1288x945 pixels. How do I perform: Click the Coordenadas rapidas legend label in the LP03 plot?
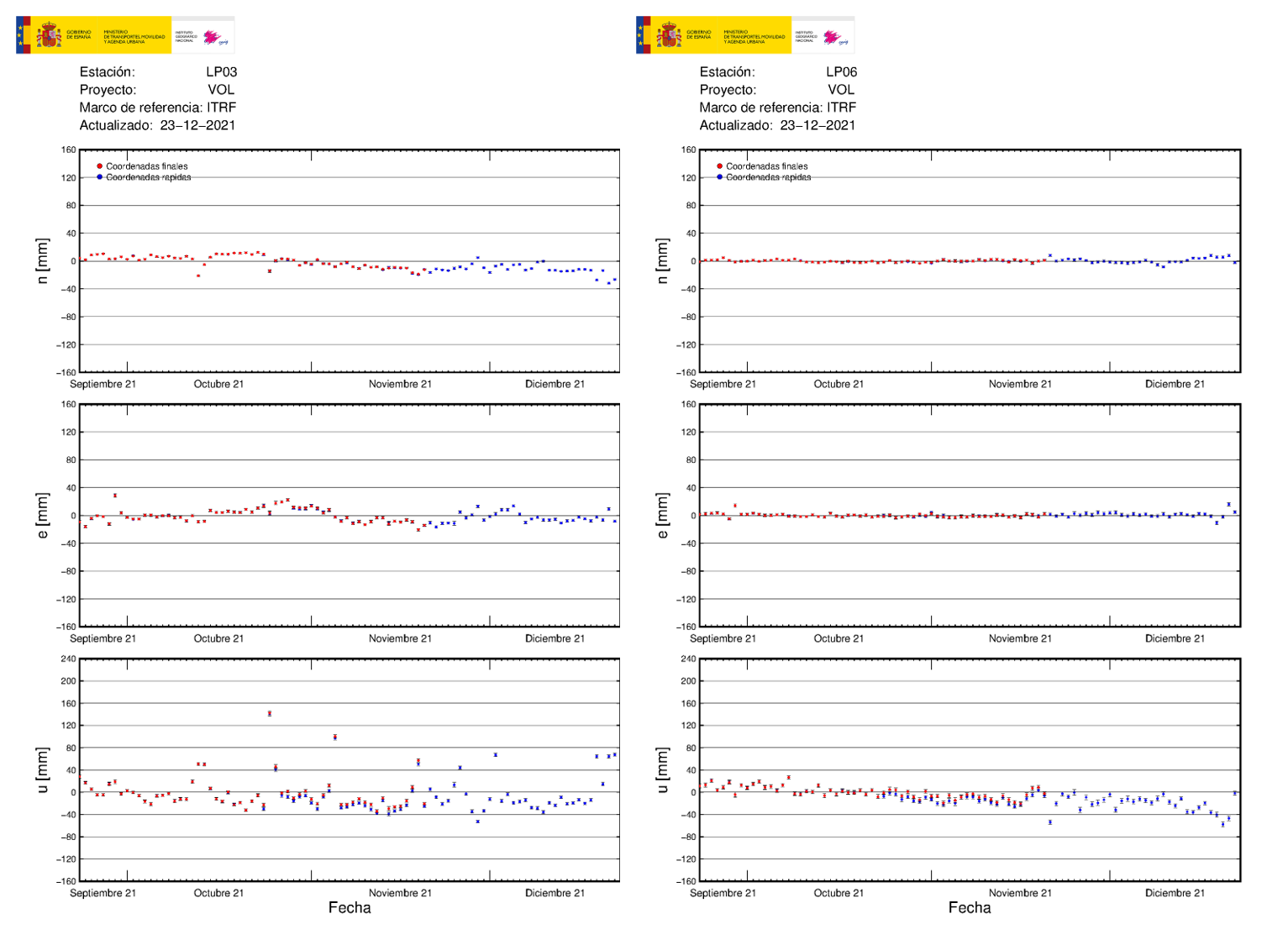point(148,177)
